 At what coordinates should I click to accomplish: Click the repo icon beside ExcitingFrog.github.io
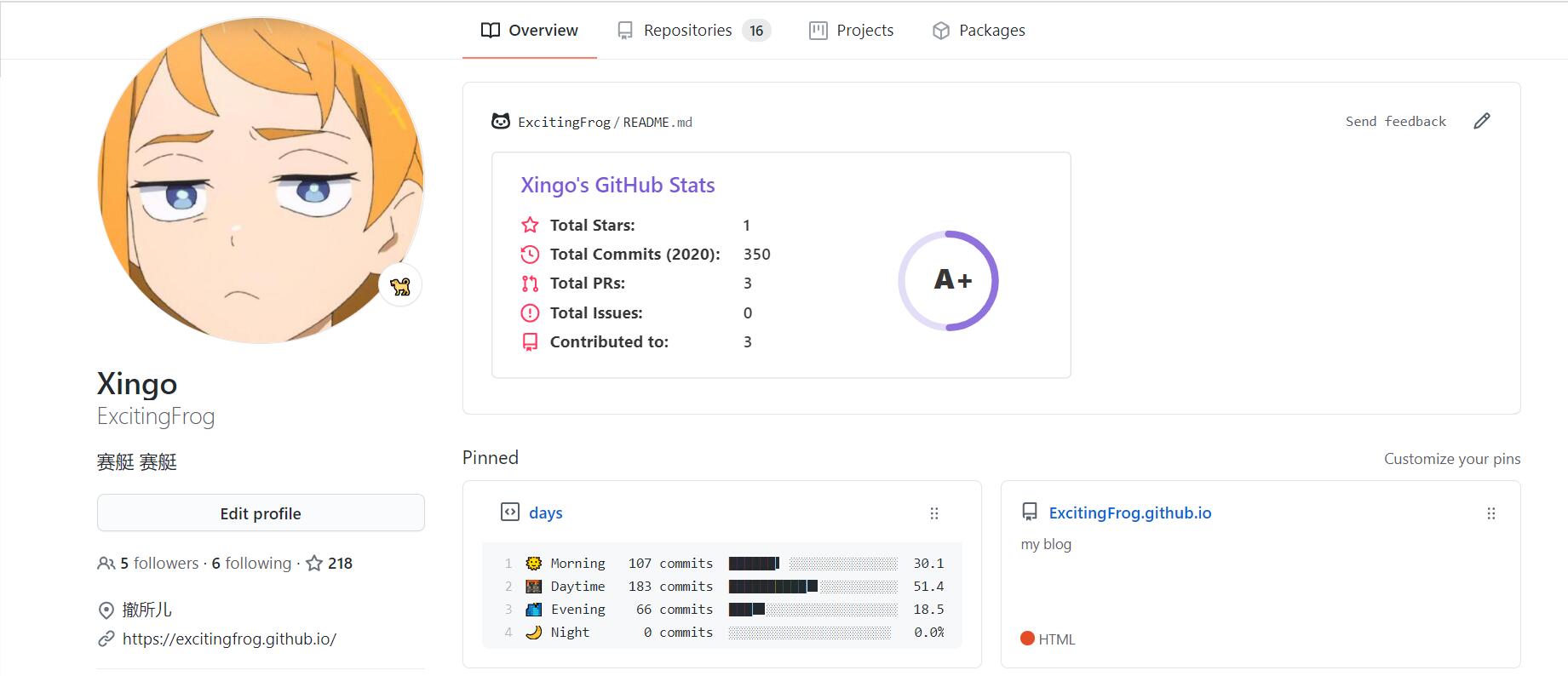click(1030, 512)
